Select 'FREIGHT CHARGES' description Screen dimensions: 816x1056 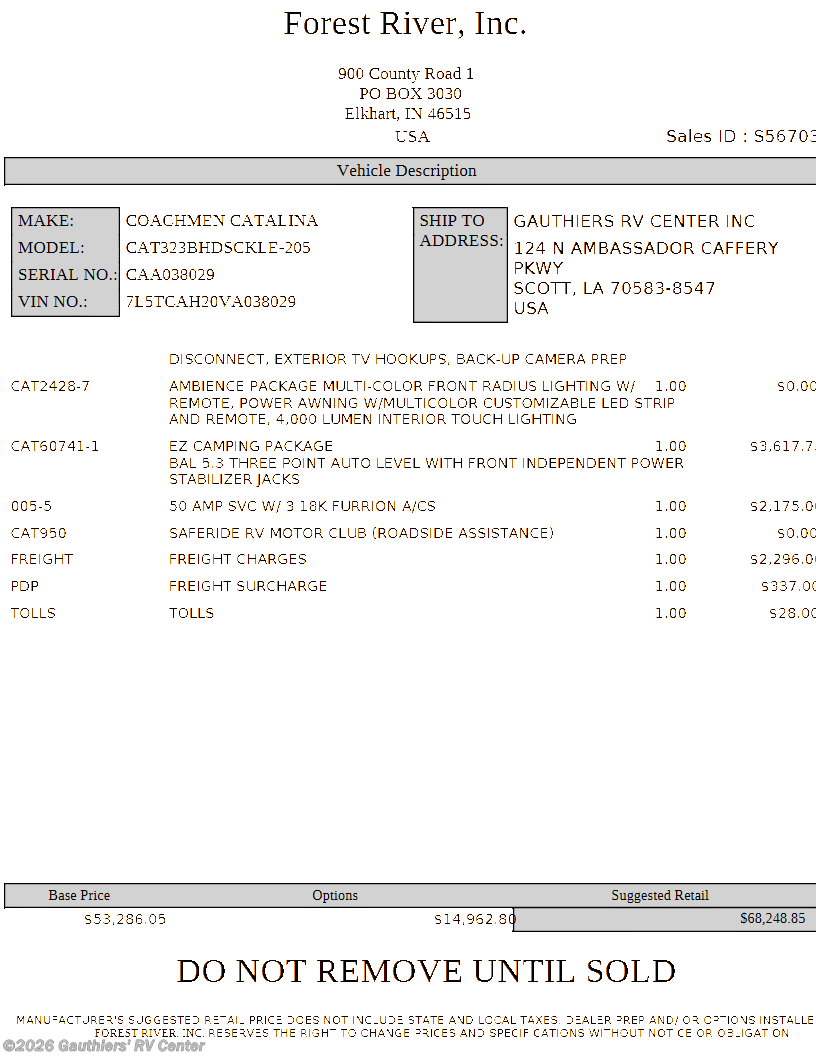(238, 559)
